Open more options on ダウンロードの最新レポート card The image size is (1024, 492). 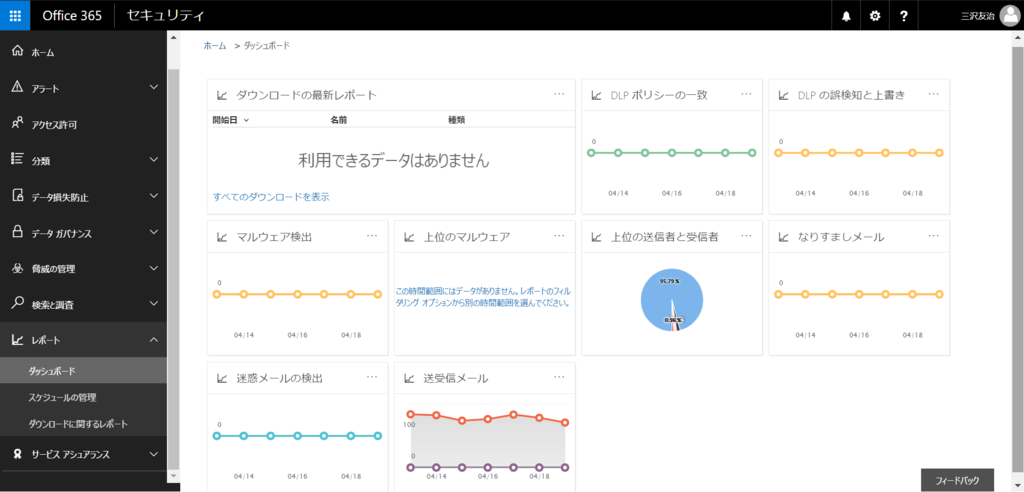(x=559, y=94)
